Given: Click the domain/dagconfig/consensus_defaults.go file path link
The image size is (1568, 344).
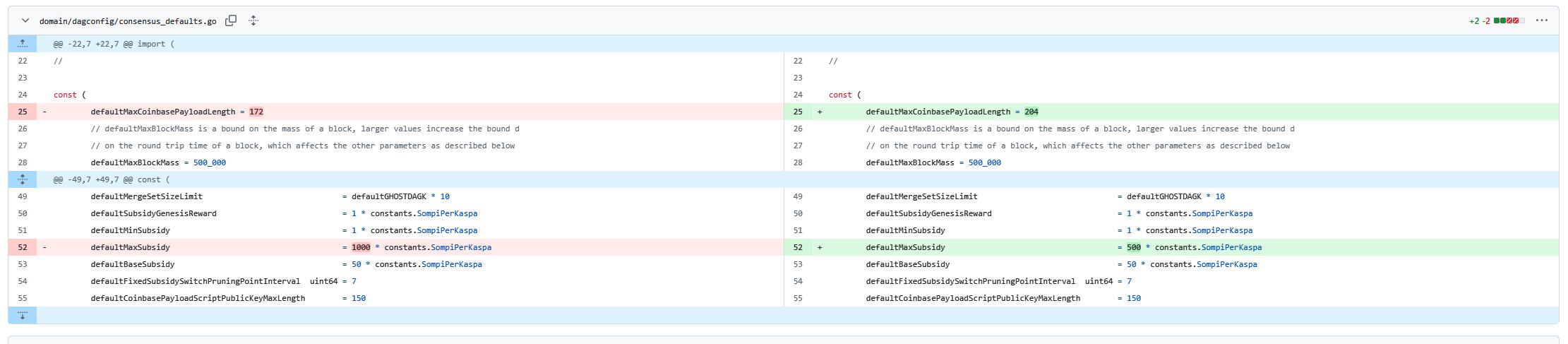Looking at the screenshot, I should click(x=128, y=21).
